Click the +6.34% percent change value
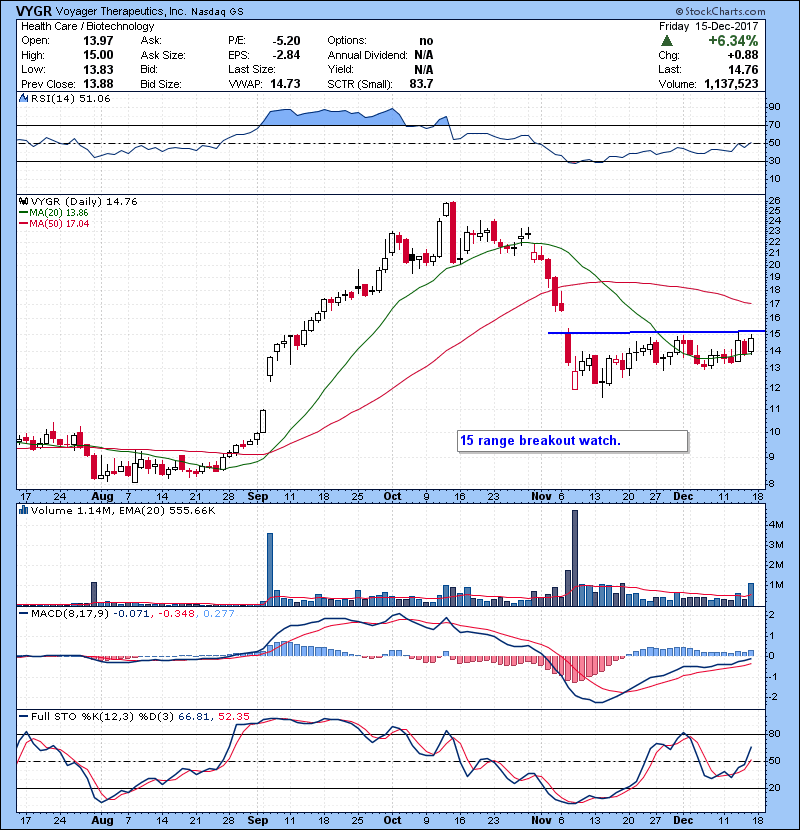The width and height of the screenshot is (800, 830). click(x=733, y=40)
